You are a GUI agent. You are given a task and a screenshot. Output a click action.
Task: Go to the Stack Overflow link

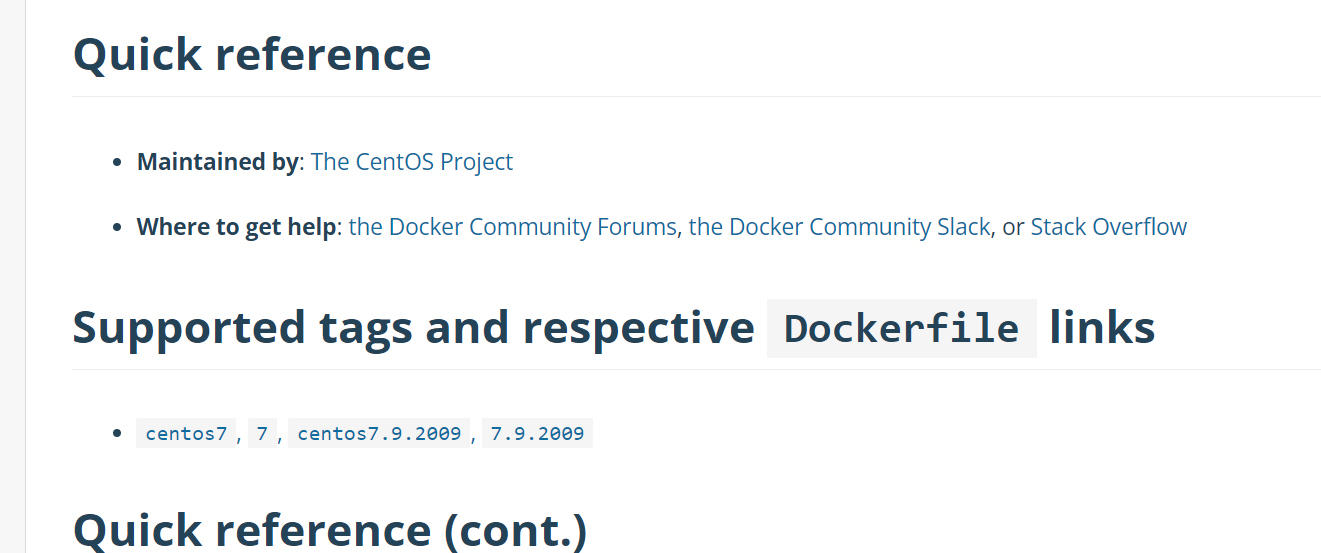click(1108, 227)
